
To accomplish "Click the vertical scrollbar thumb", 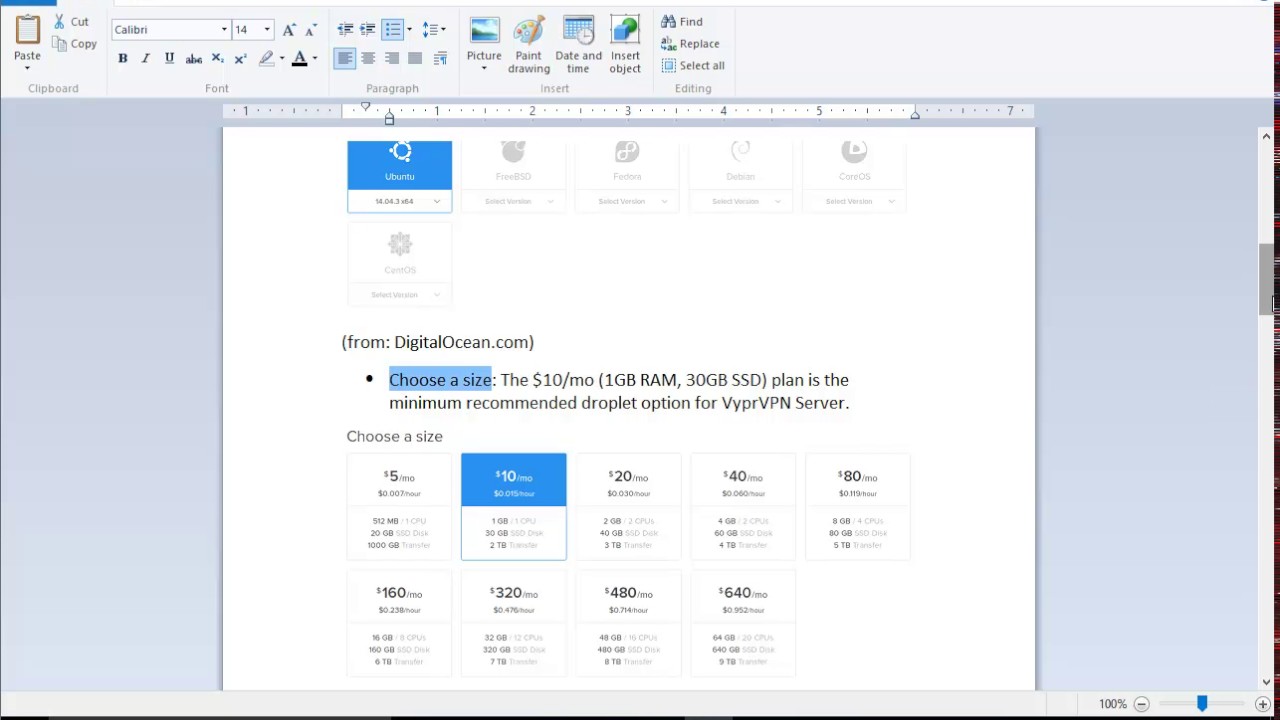I will click(1267, 280).
